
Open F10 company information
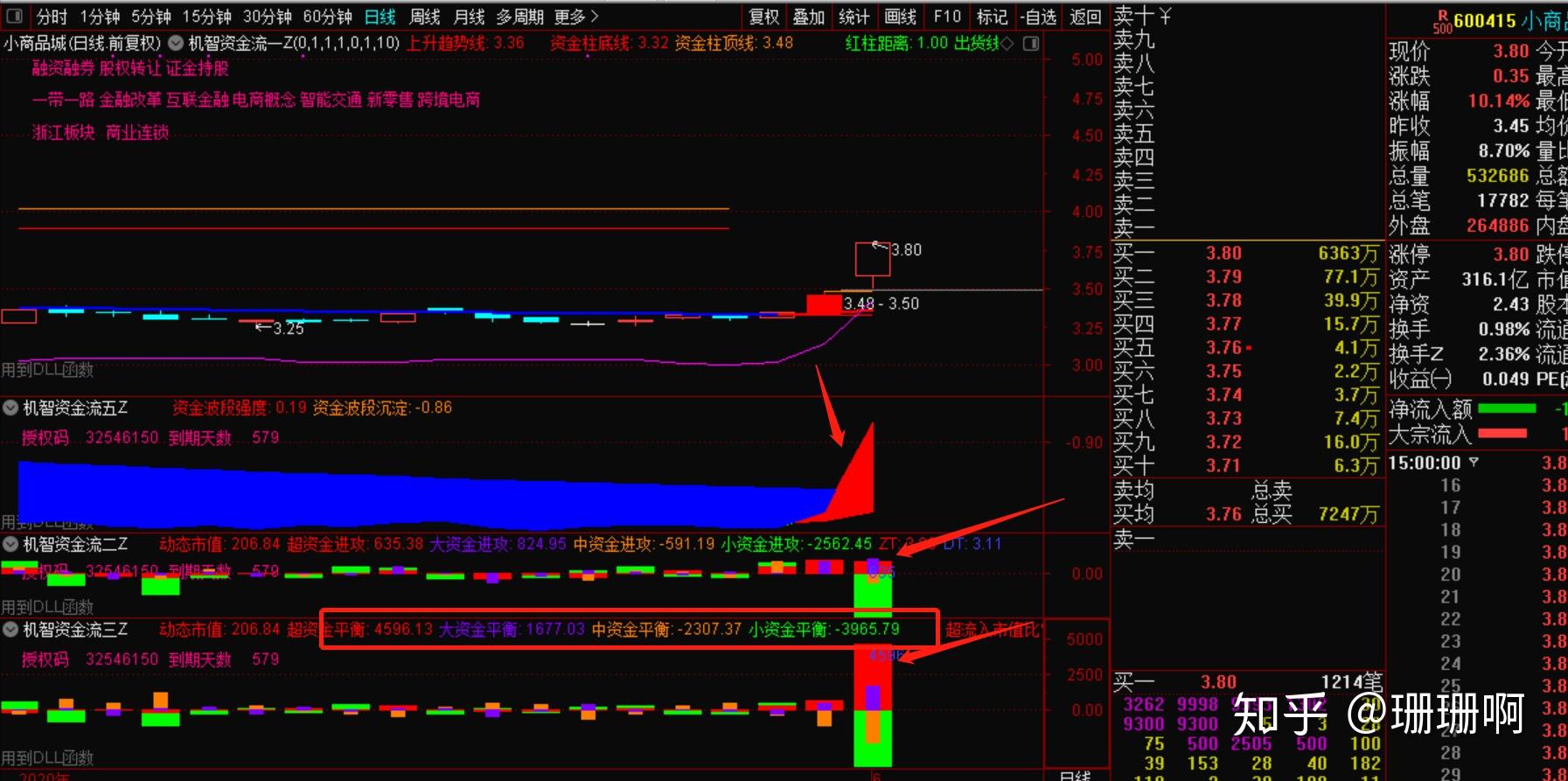pos(947,17)
